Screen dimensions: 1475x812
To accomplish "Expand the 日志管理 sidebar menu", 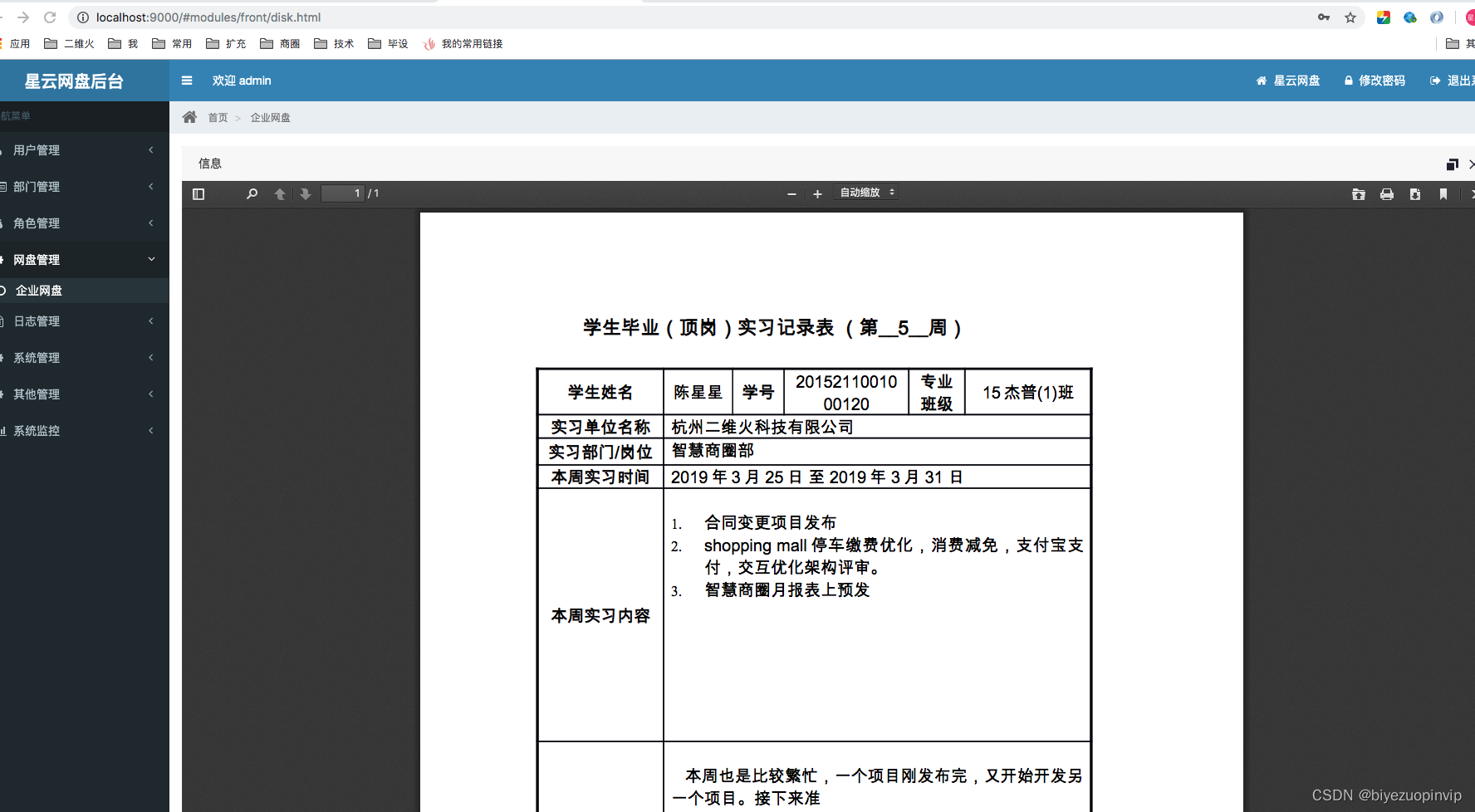I will pyautogui.click(x=85, y=321).
